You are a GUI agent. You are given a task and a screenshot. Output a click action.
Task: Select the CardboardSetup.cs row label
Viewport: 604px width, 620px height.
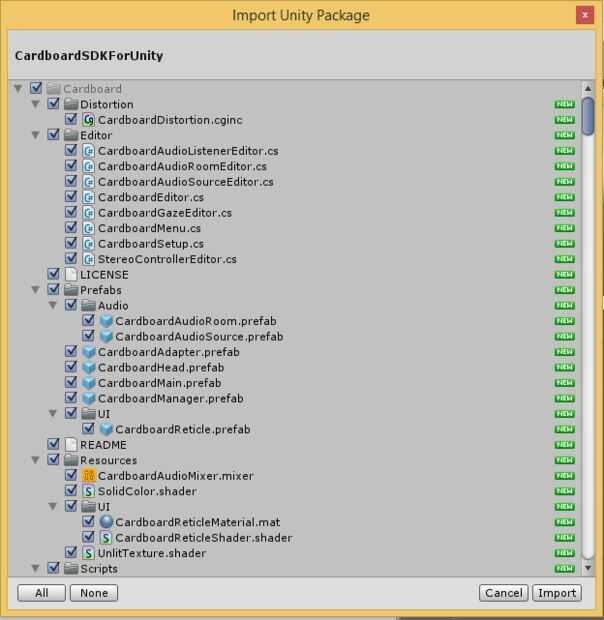(x=151, y=244)
